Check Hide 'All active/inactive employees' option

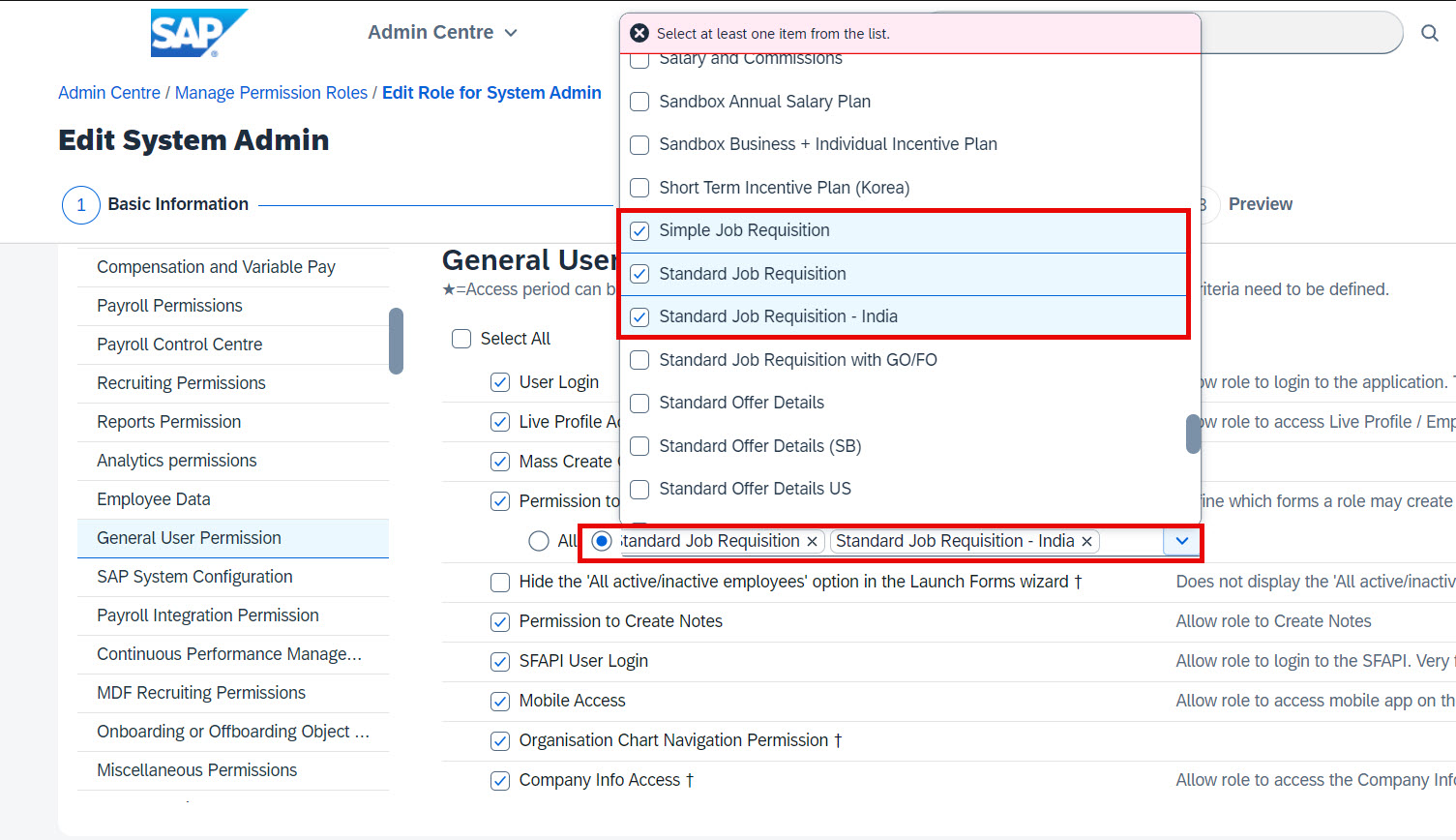click(500, 583)
